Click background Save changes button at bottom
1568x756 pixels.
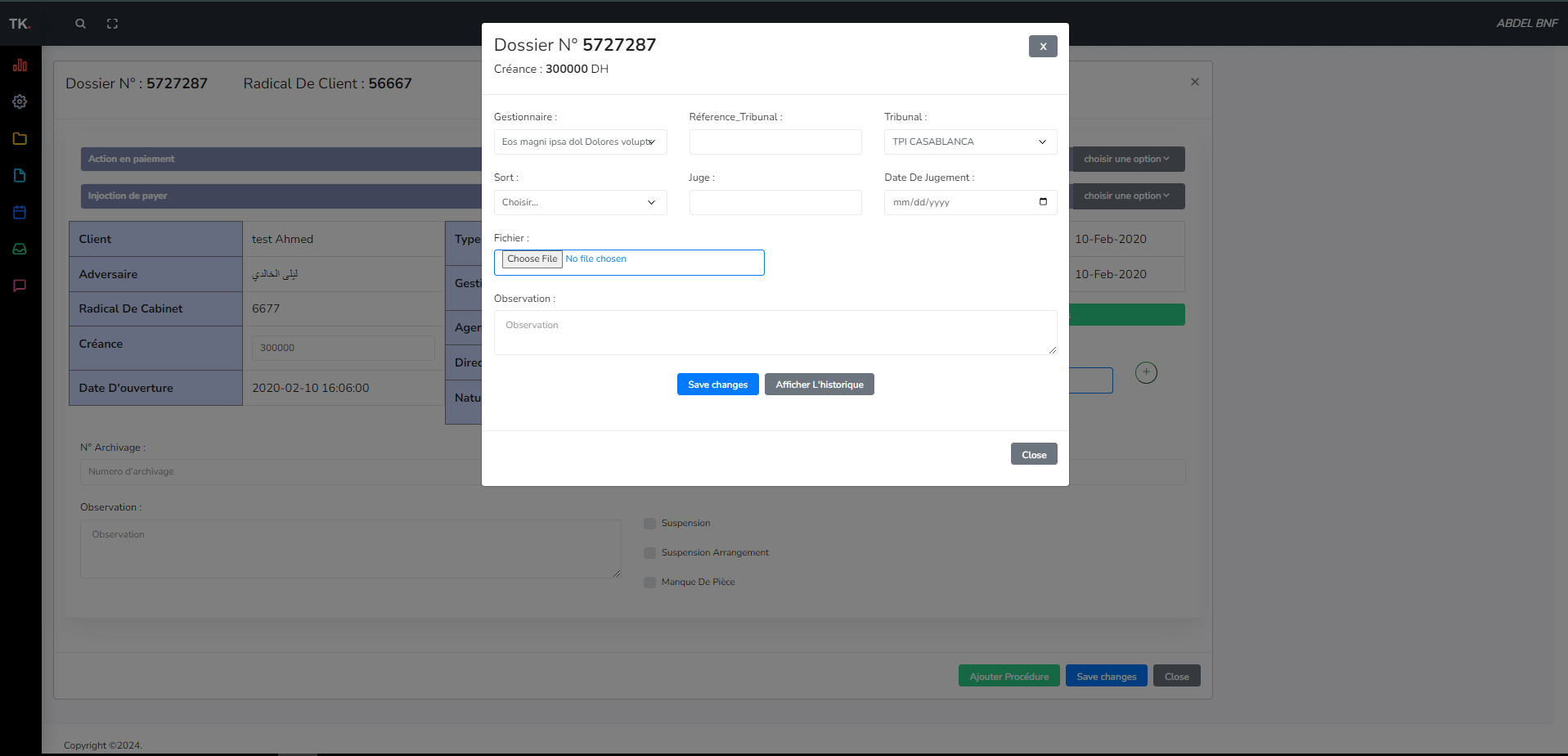tap(1107, 676)
